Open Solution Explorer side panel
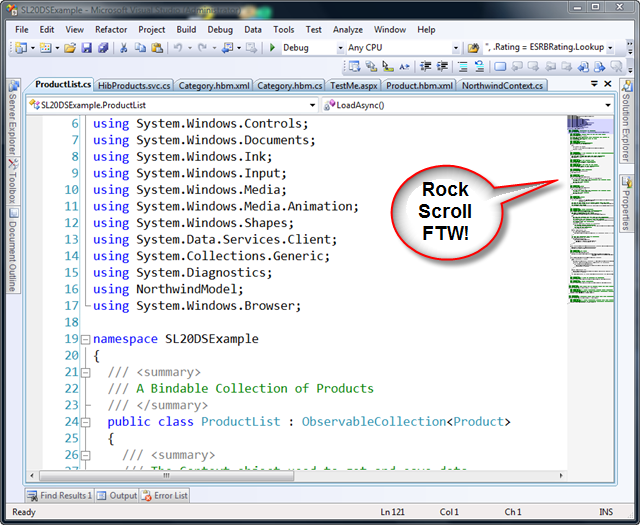 625,128
